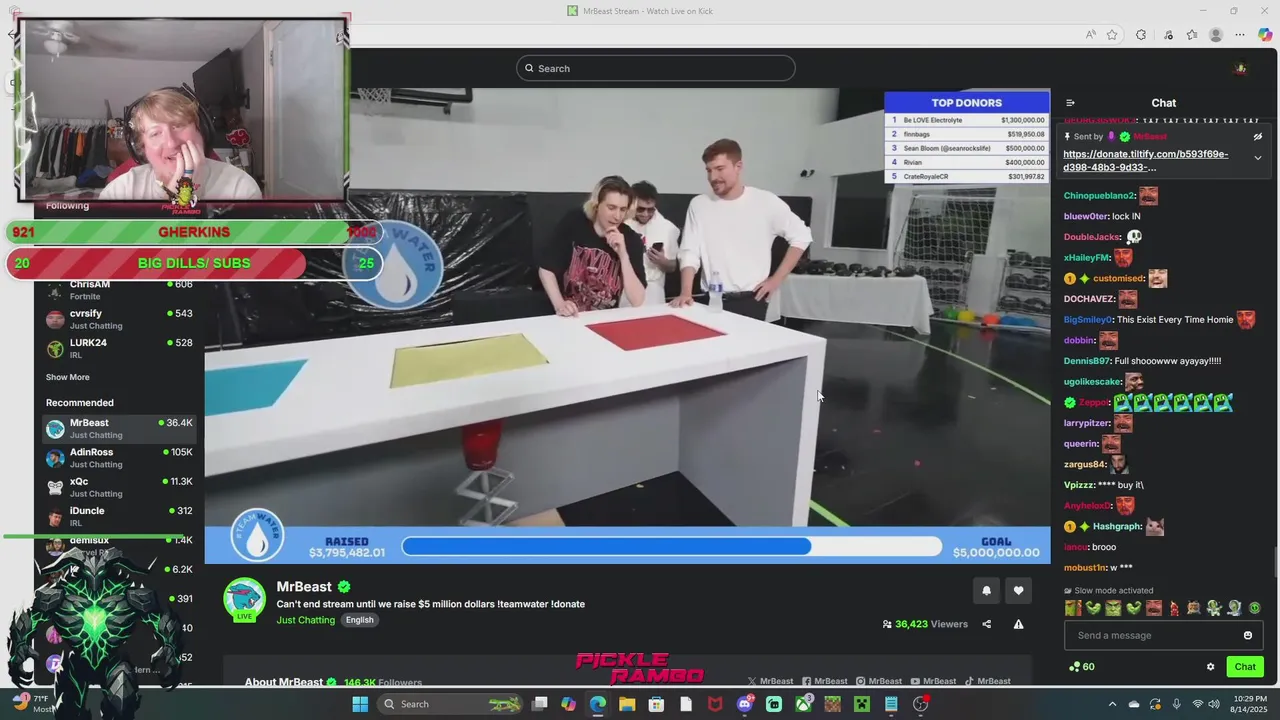Open AdinRoss in Recommended channels
Image resolution: width=1280 pixels, height=720 pixels.
[x=119, y=458]
